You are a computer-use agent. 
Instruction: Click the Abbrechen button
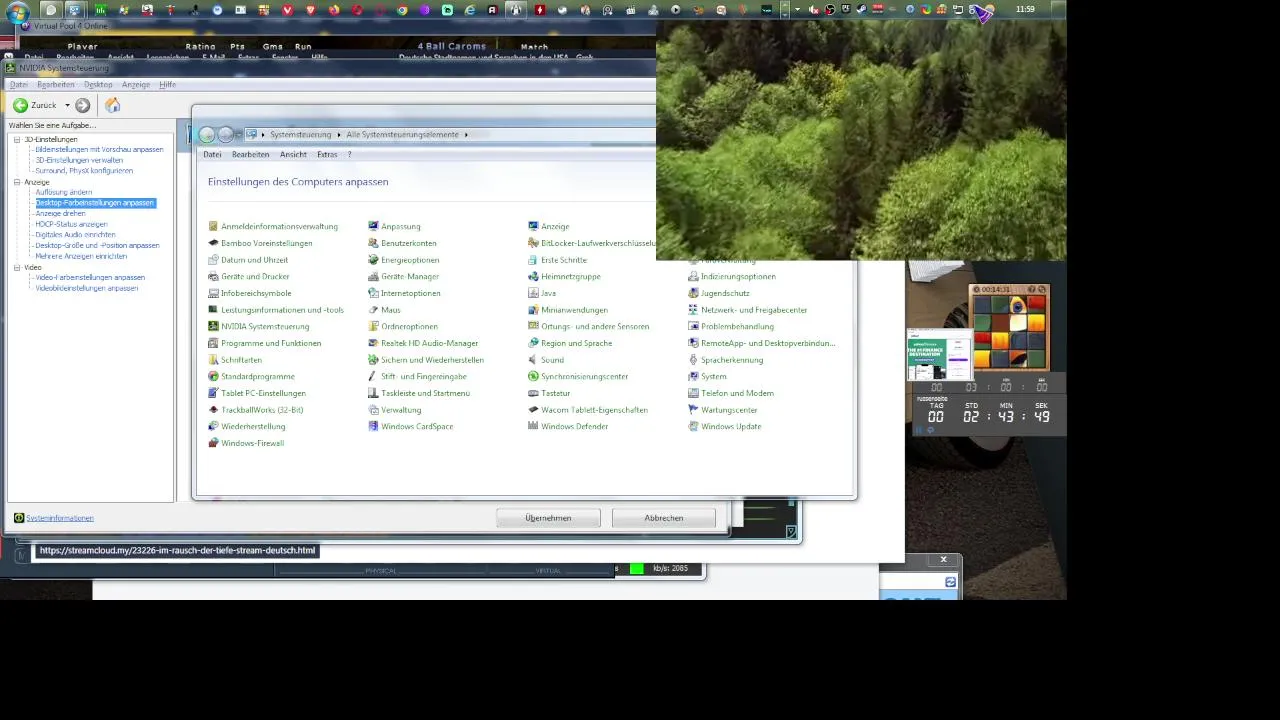[664, 518]
